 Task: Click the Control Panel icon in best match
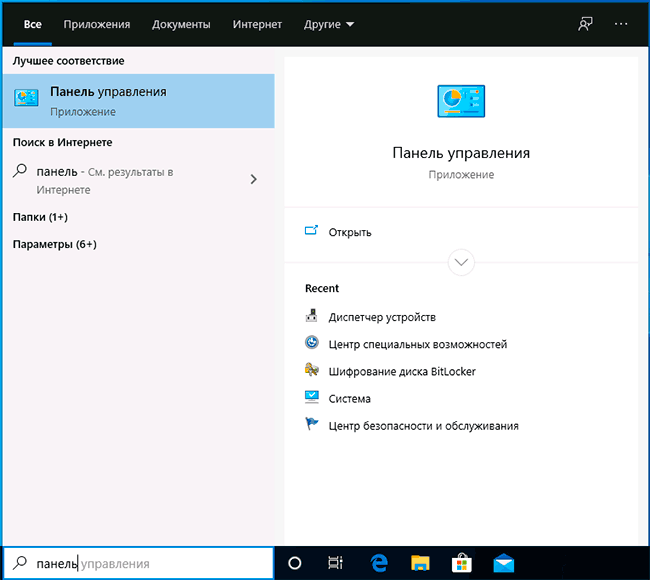coord(26,98)
